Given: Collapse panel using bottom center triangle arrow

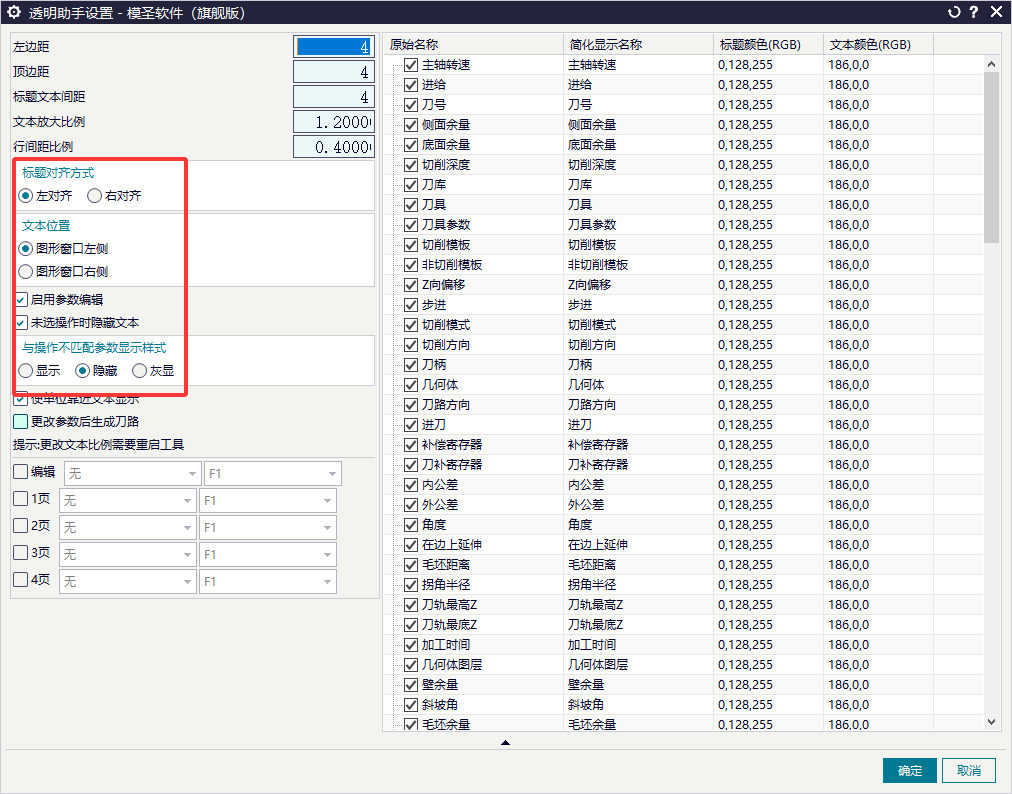Looking at the screenshot, I should (505, 743).
